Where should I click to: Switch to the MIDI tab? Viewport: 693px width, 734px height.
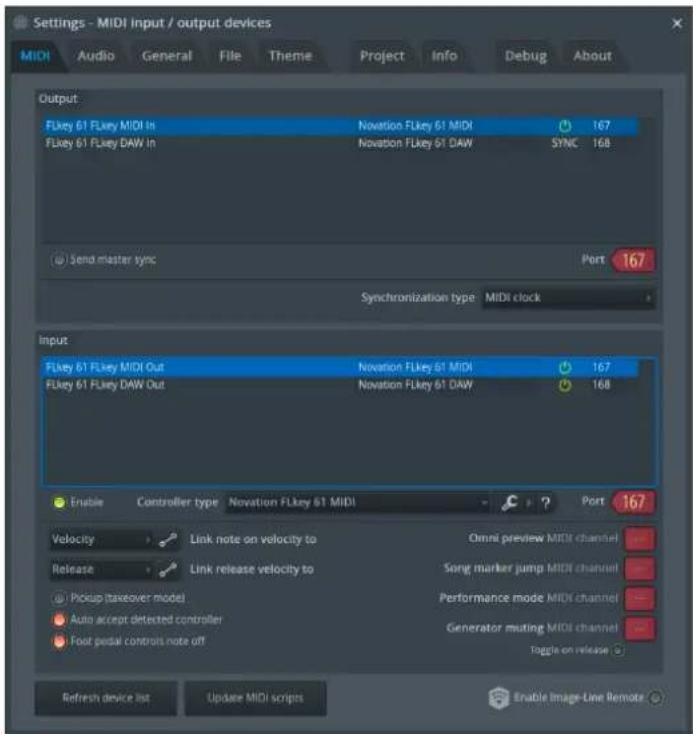click(36, 56)
